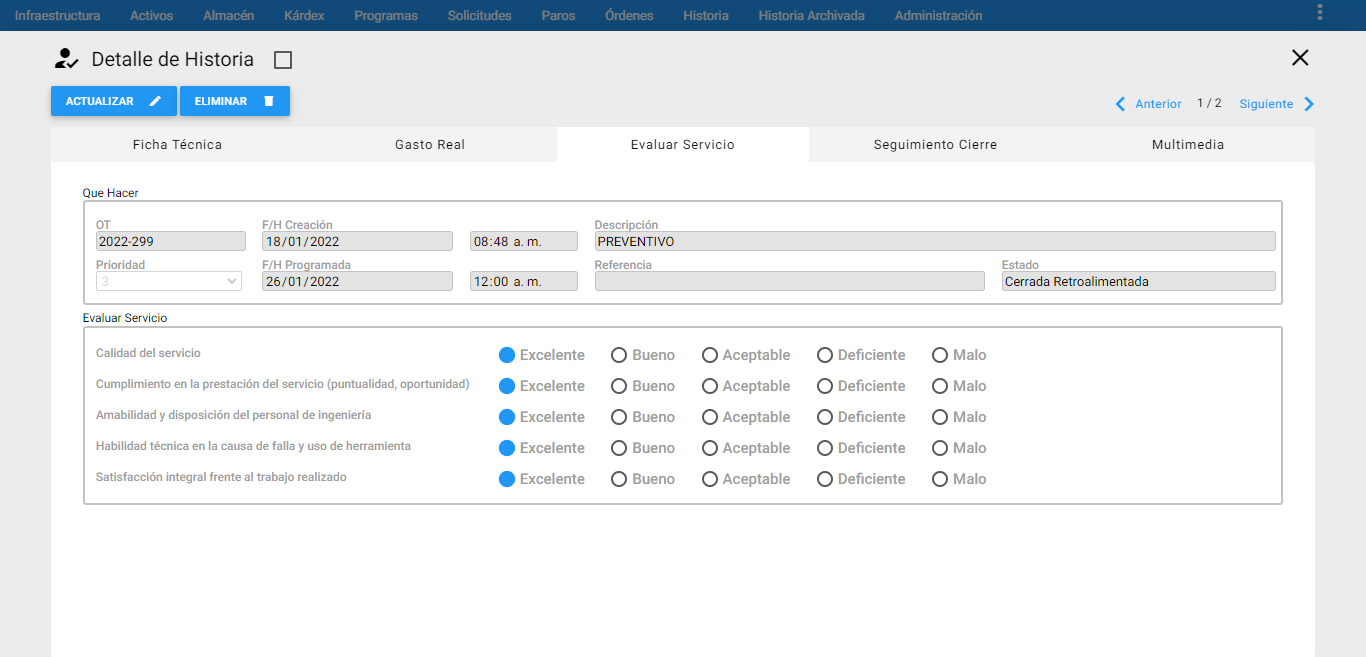This screenshot has width=1366, height=657.
Task: Click the ELIMINAR button
Action: point(235,101)
